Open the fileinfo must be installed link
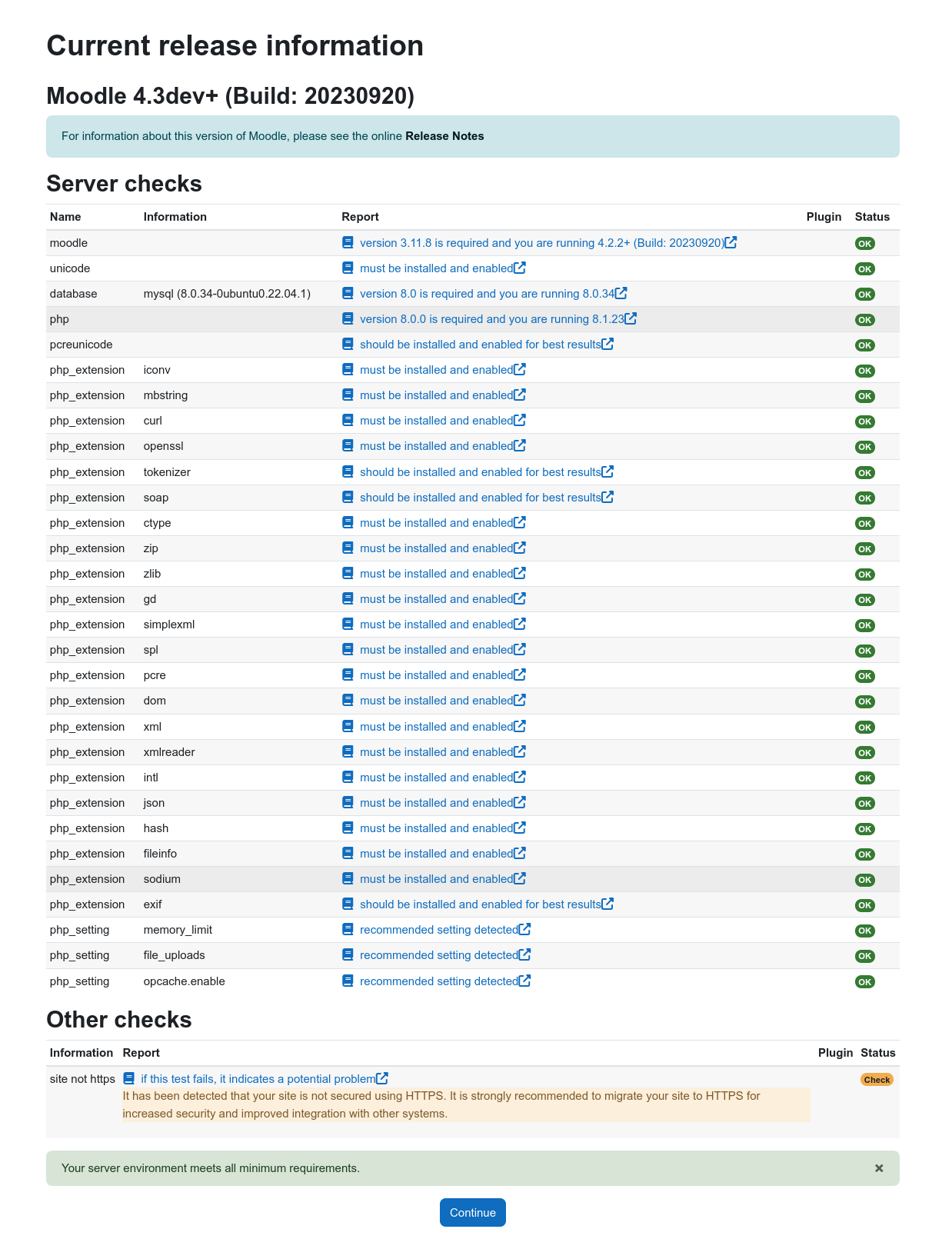The image size is (952, 1239). (436, 854)
